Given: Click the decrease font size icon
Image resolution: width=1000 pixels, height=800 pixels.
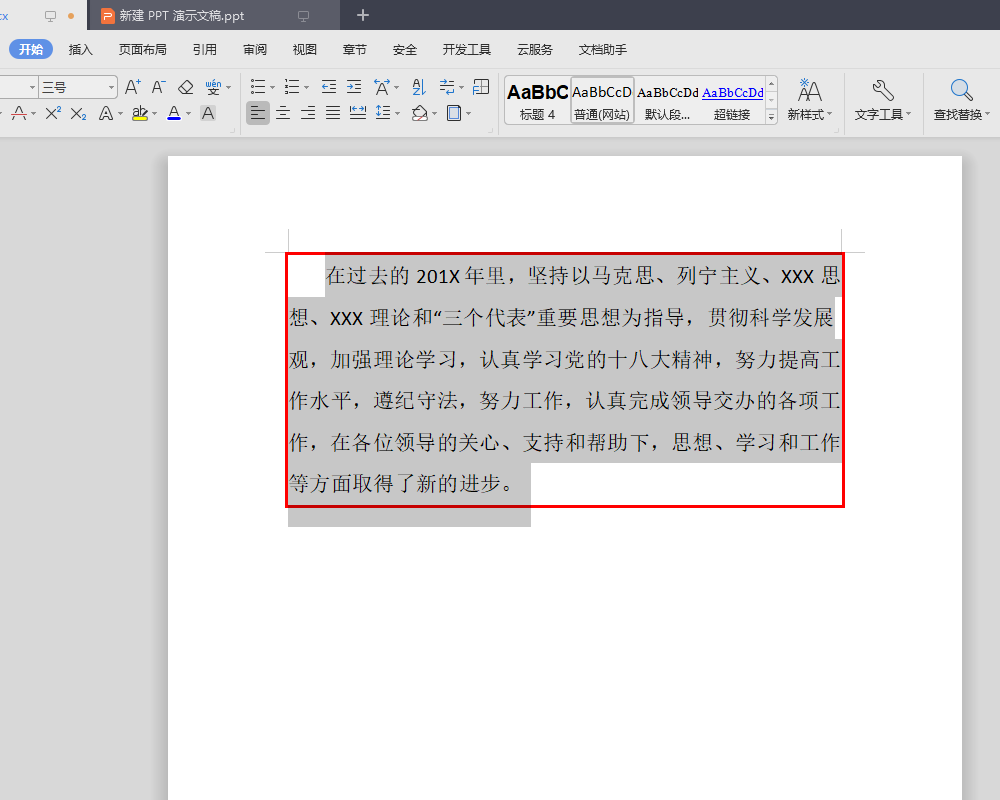Looking at the screenshot, I should pyautogui.click(x=158, y=87).
